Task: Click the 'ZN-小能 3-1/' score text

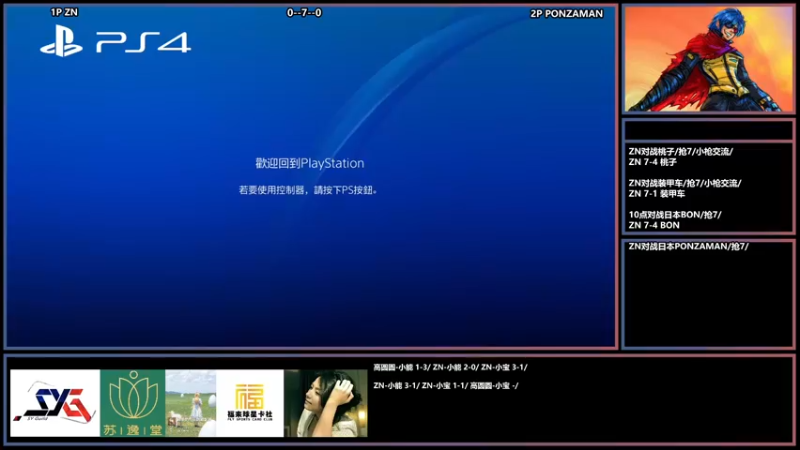Action: pos(396,386)
